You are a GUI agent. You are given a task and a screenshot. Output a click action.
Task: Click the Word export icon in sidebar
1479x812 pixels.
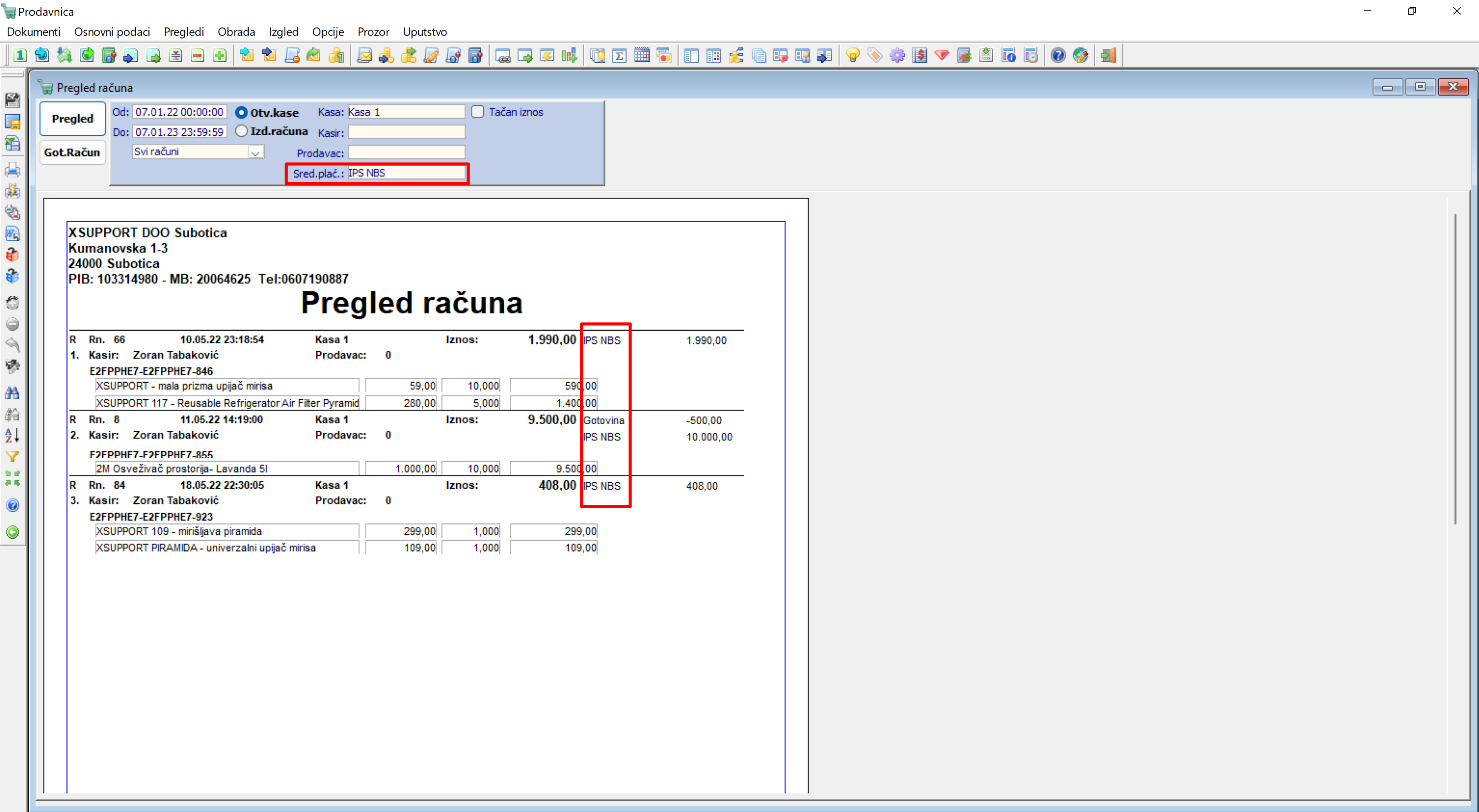tap(12, 234)
